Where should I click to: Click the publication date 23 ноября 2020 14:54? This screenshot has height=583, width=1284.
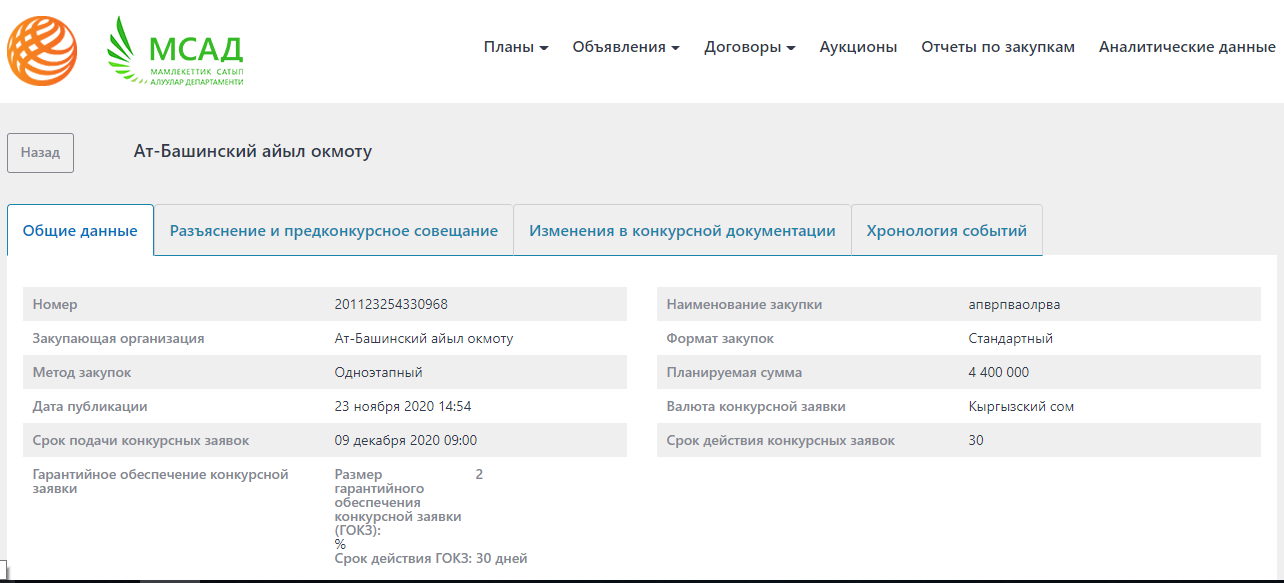tap(402, 407)
